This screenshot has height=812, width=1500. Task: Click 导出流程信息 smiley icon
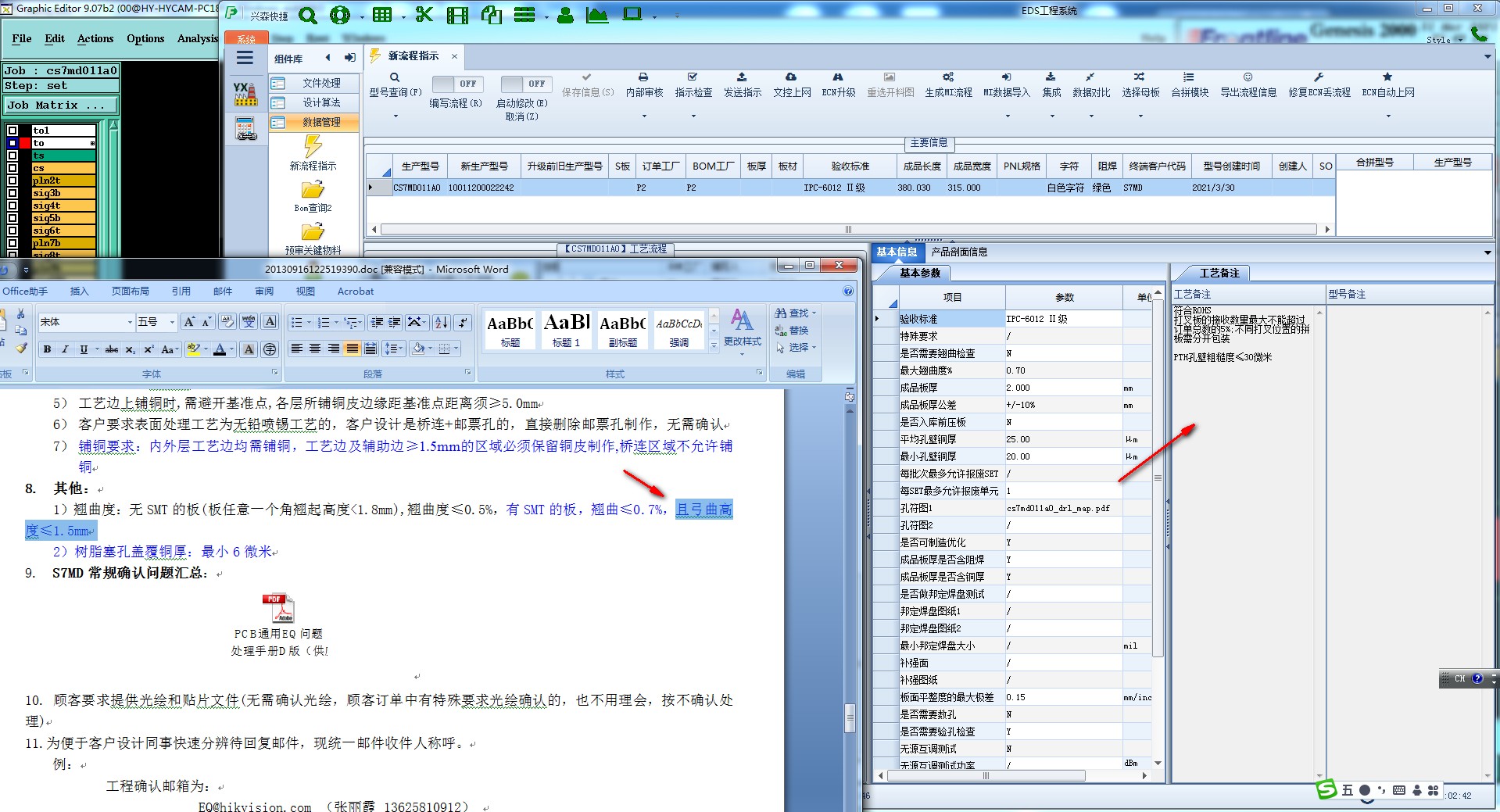(1248, 77)
